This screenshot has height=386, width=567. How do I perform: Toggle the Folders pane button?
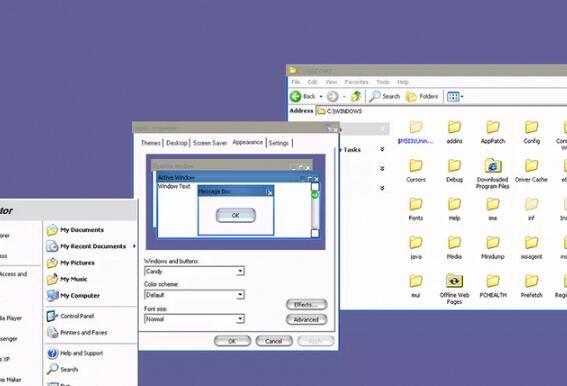[x=422, y=97]
